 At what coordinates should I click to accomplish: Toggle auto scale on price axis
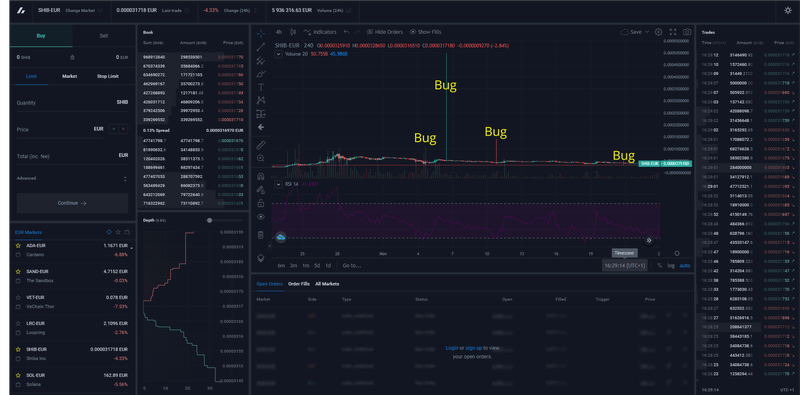[685, 265]
